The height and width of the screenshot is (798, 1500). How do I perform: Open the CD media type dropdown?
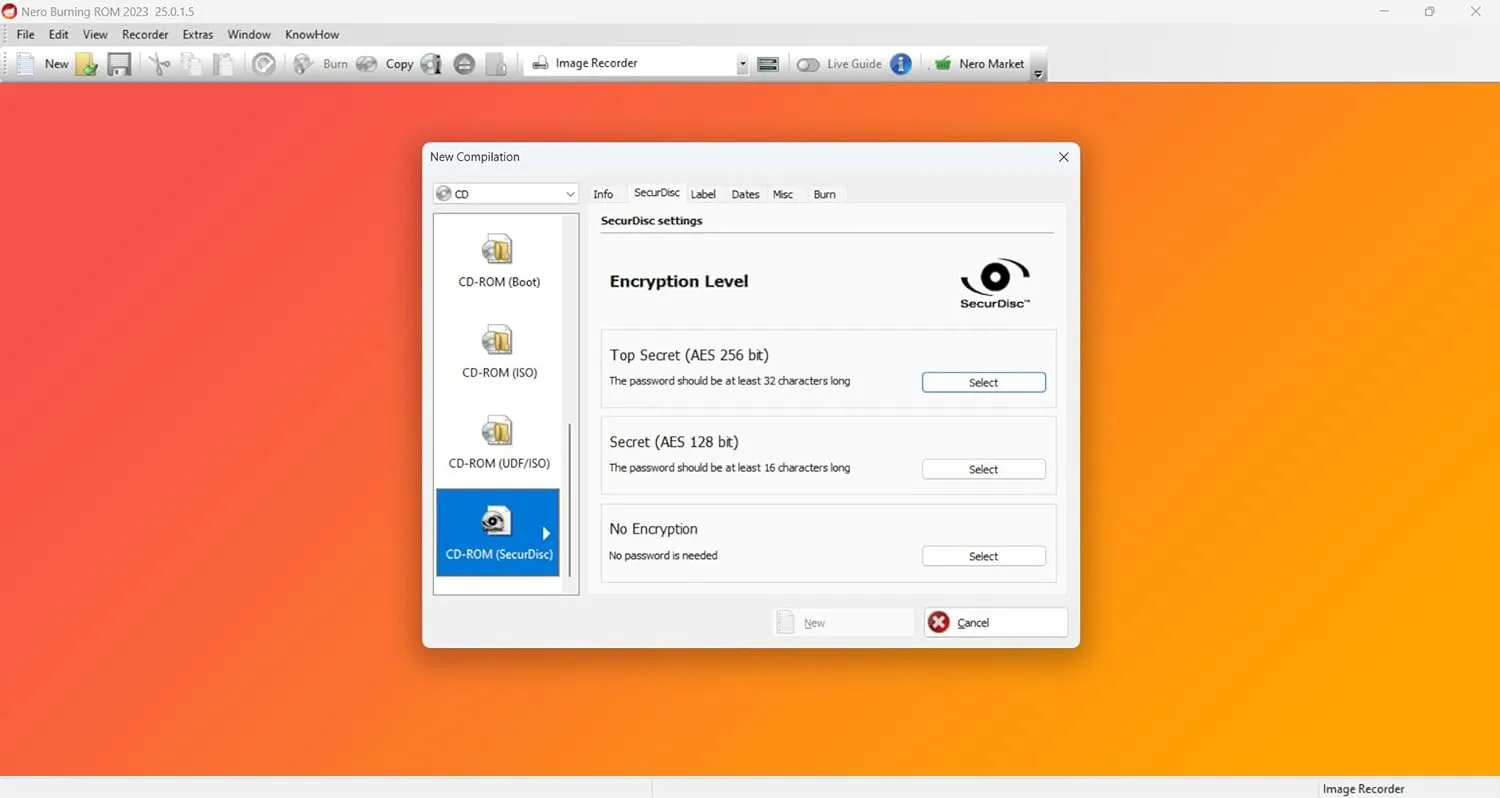coord(570,193)
